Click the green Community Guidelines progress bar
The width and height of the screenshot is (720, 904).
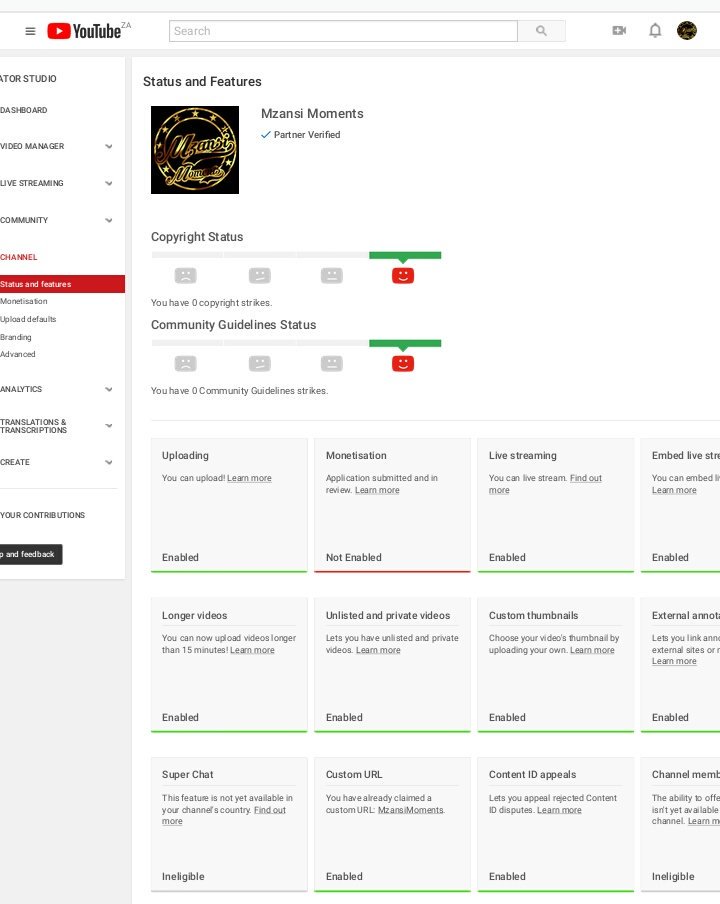[405, 344]
